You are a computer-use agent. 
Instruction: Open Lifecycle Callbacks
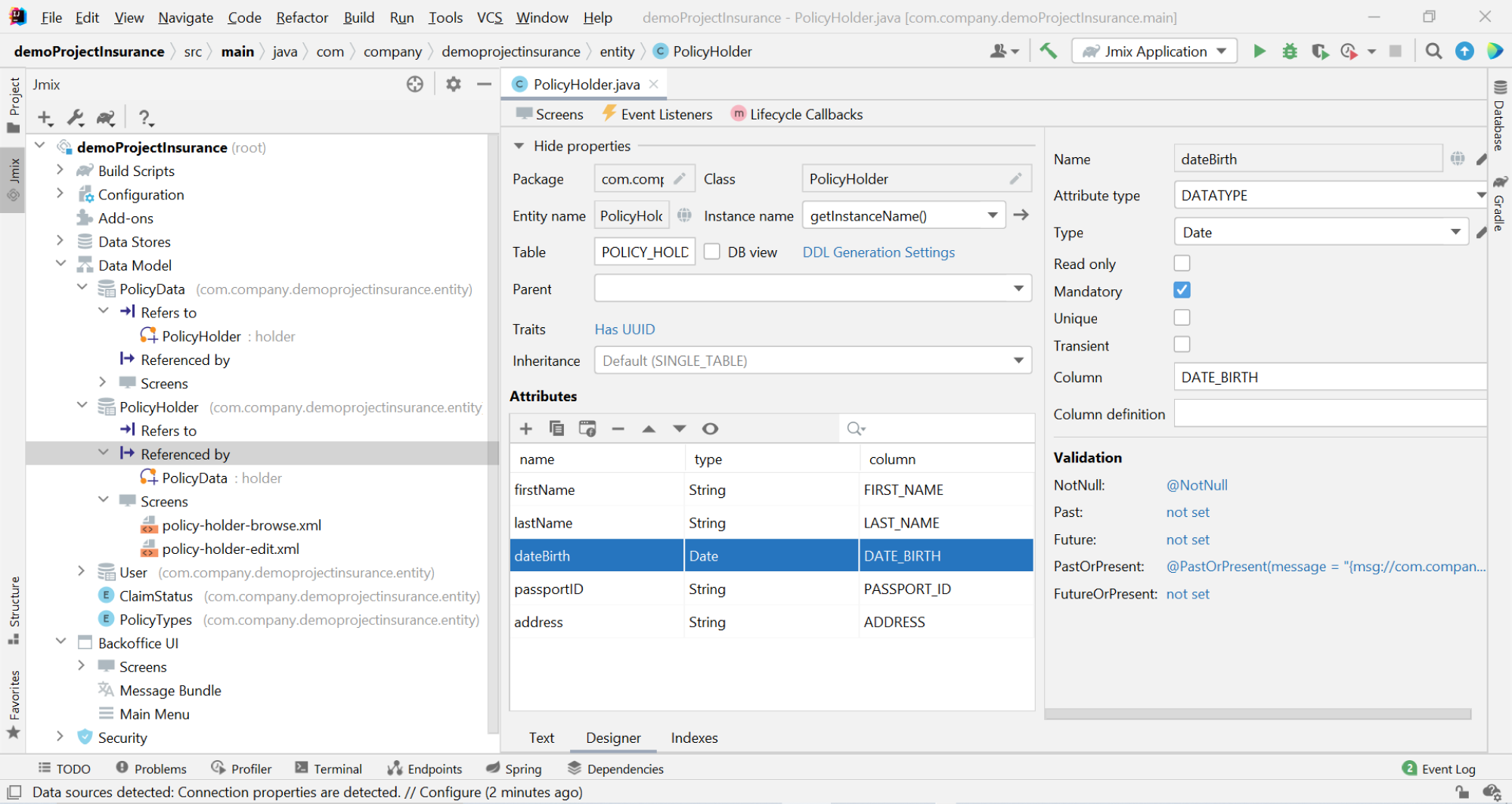(797, 114)
